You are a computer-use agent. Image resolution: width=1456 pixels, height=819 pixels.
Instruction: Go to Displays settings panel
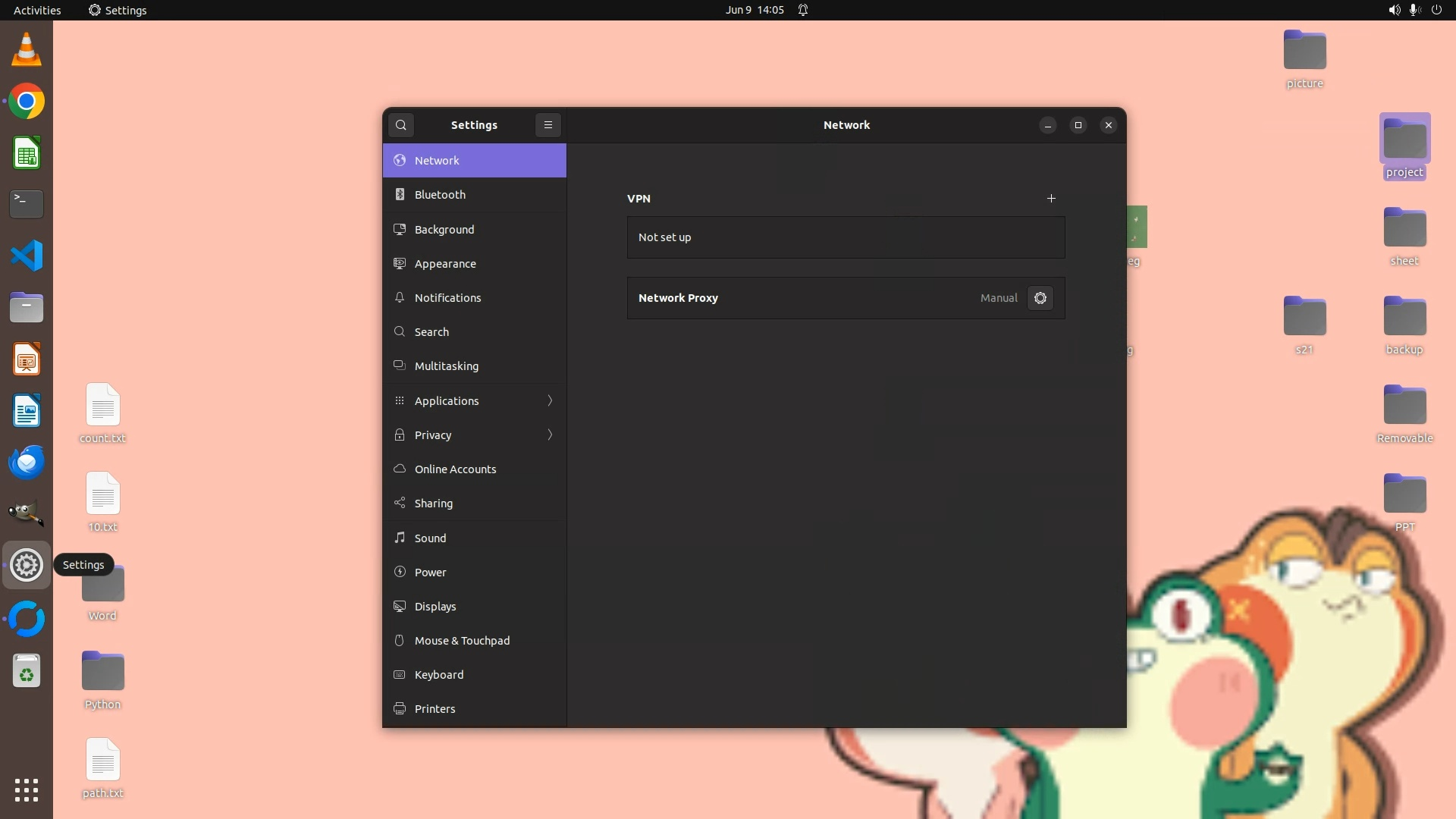(x=435, y=607)
